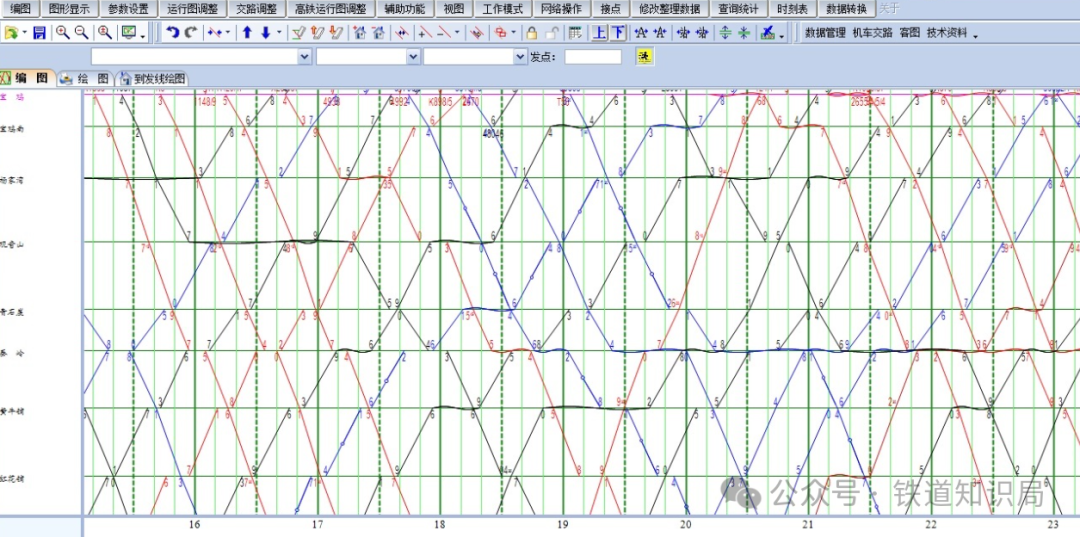Image resolution: width=1080 pixels, height=537 pixels.
Task: Click the blue down arrow icon
Action: (265, 33)
